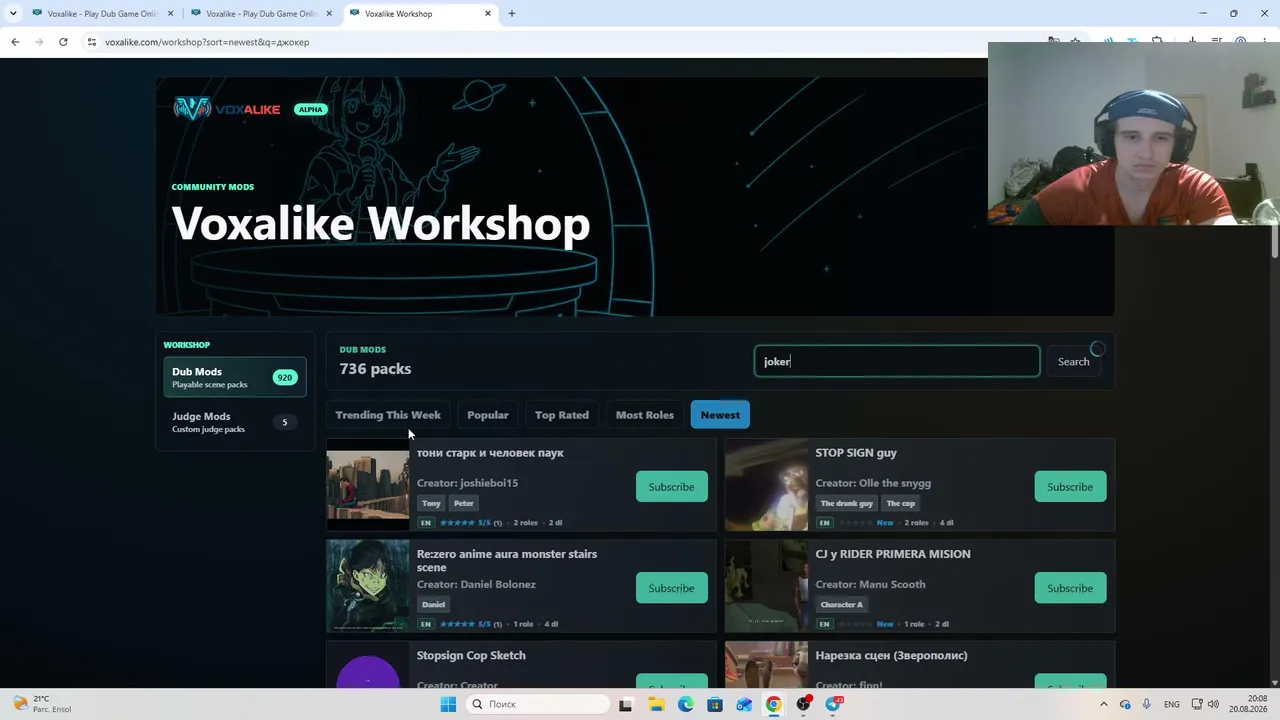Select the Voxalike Workshop browser tab
Screen dimensions: 1280x720
[420, 14]
